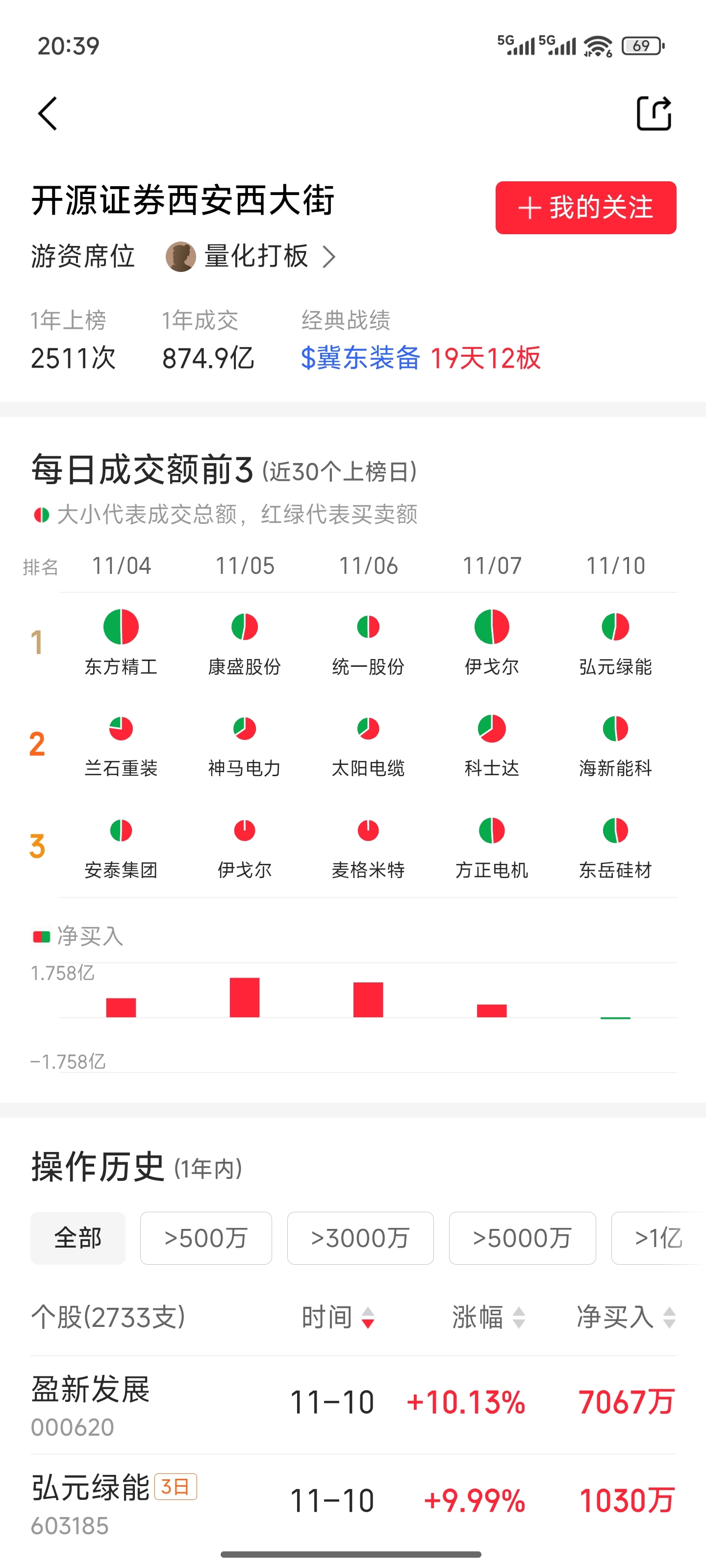Screen dimensions: 706x1568
Task: Select the 兰石重装 pie chart icon
Action: 121,728
